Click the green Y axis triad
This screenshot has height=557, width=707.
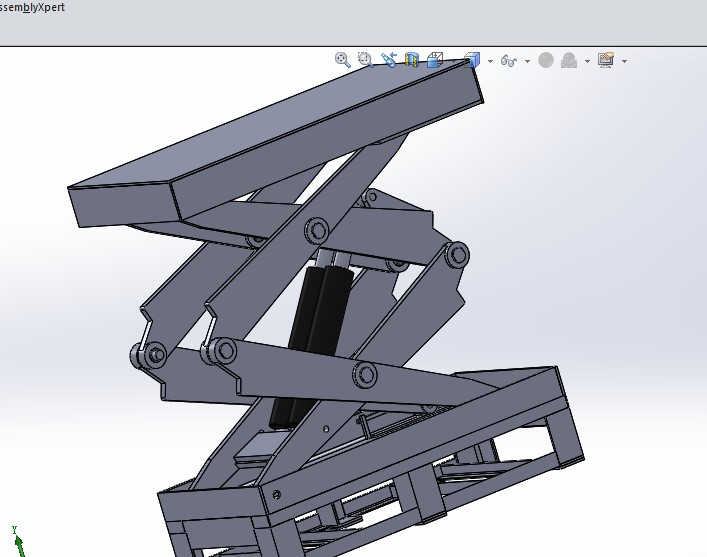point(18,541)
